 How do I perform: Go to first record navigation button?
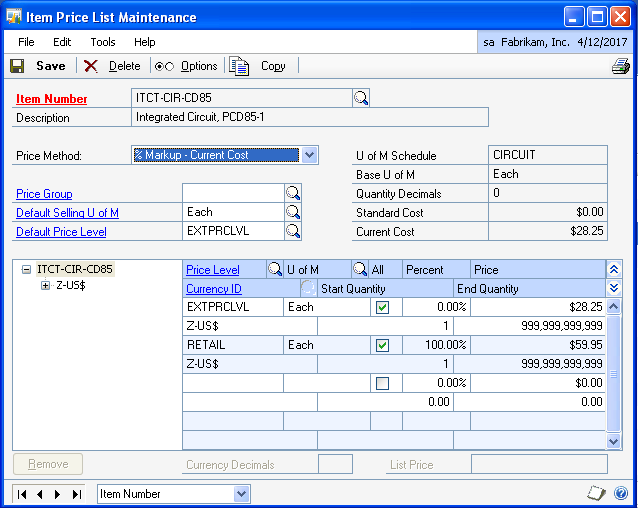click(22, 494)
